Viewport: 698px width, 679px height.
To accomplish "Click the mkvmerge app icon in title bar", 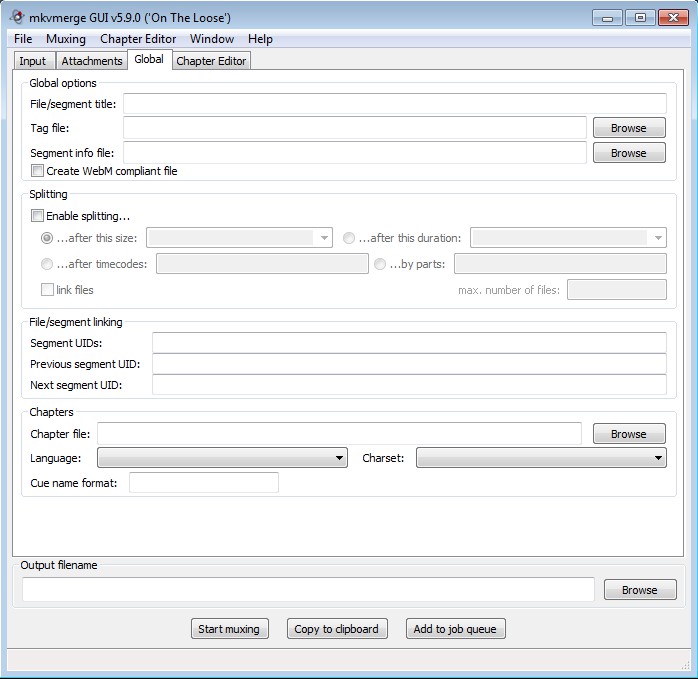I will (17, 17).
